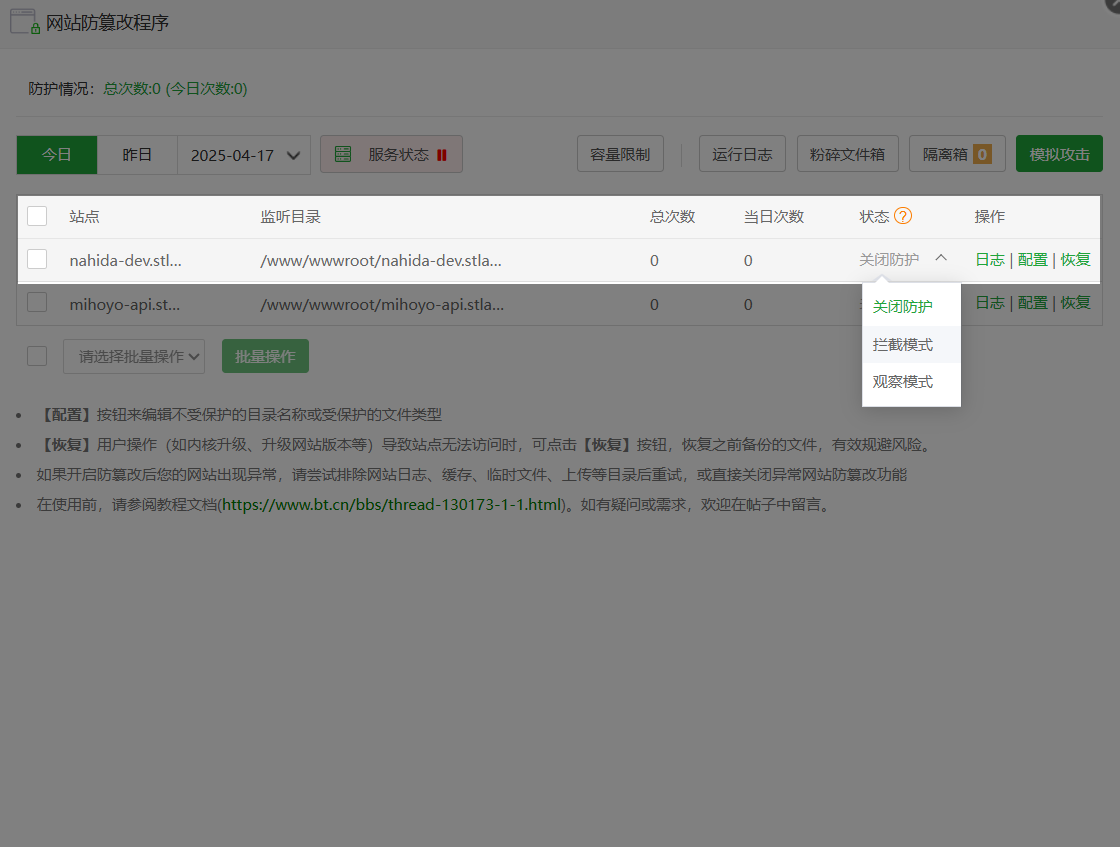Open the 粉碎文件箱
The image size is (1120, 847).
point(847,153)
